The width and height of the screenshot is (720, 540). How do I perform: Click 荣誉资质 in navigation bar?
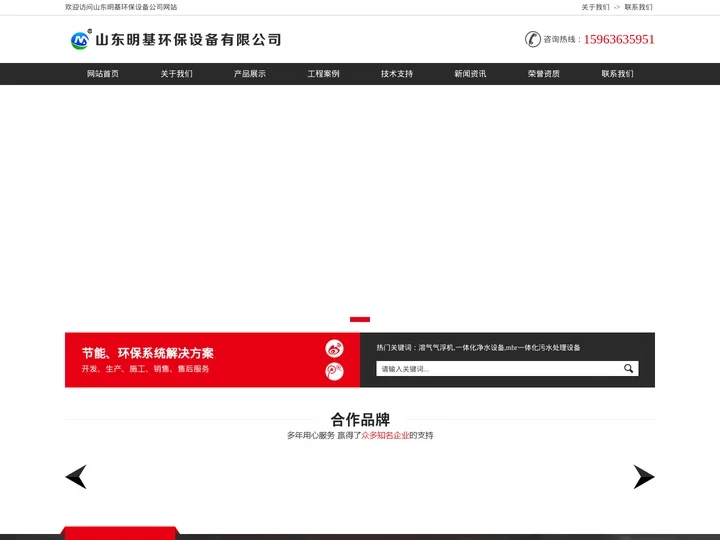(544, 74)
